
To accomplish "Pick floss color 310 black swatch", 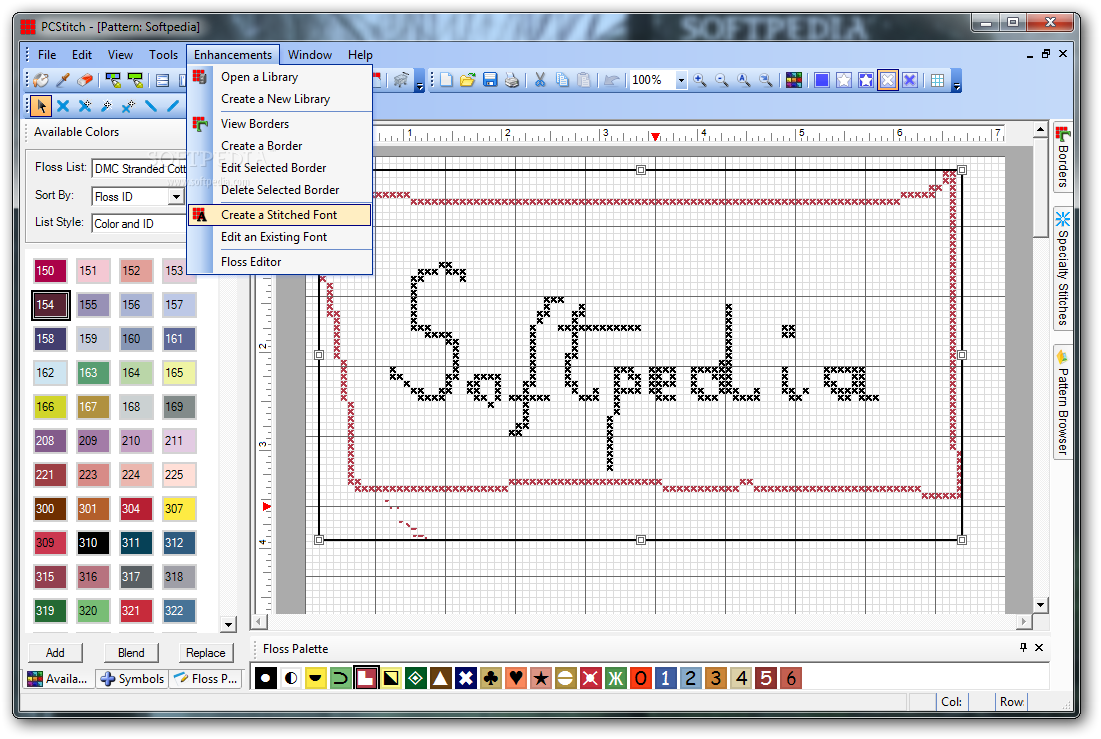I will [x=93, y=542].
